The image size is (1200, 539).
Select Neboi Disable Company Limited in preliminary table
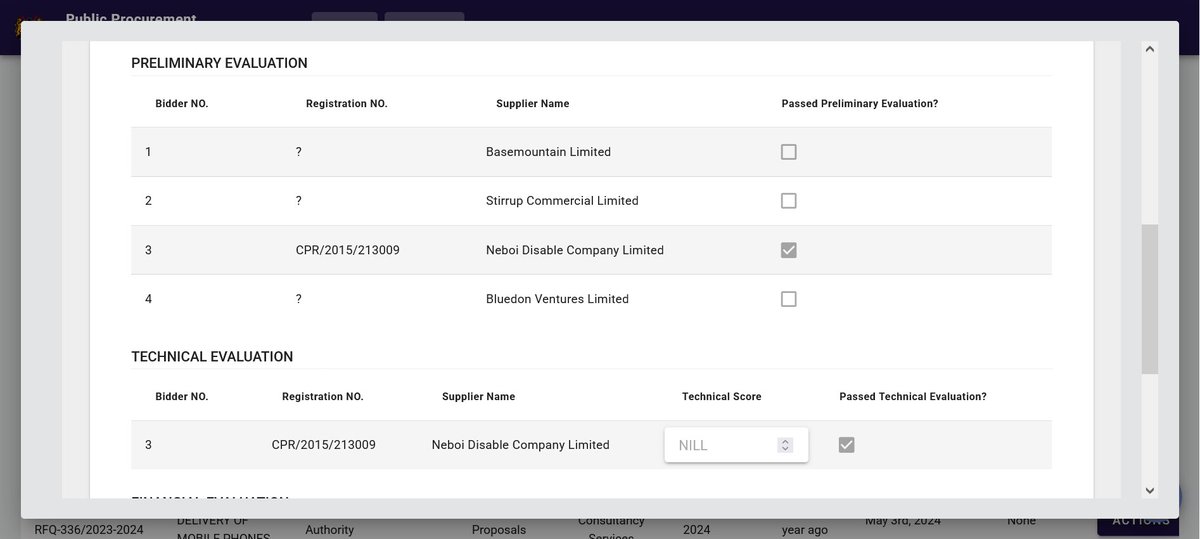click(575, 250)
